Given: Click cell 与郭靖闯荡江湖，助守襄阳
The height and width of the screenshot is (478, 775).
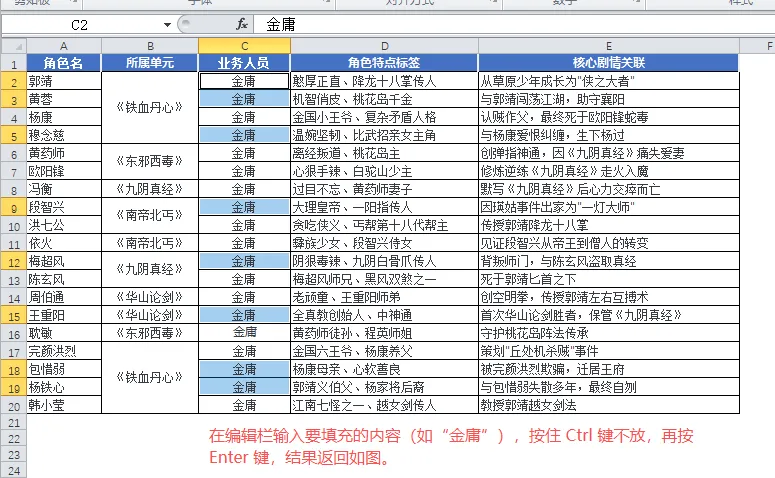Looking at the screenshot, I should click(x=608, y=99).
